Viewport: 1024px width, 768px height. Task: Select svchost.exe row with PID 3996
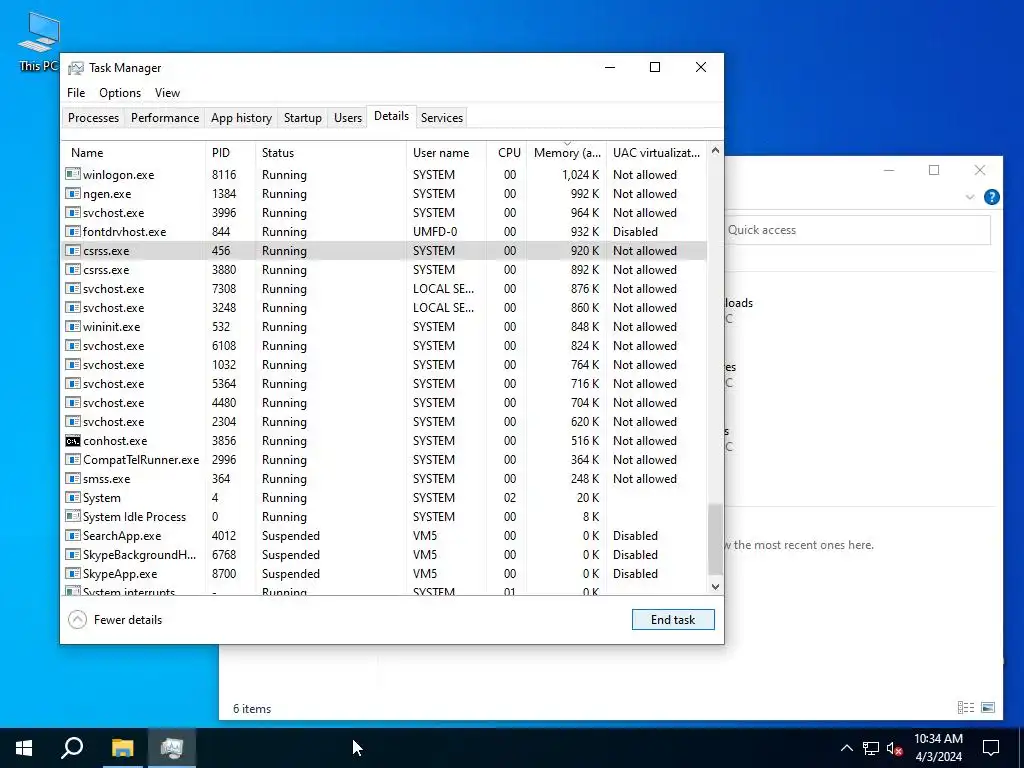385,212
